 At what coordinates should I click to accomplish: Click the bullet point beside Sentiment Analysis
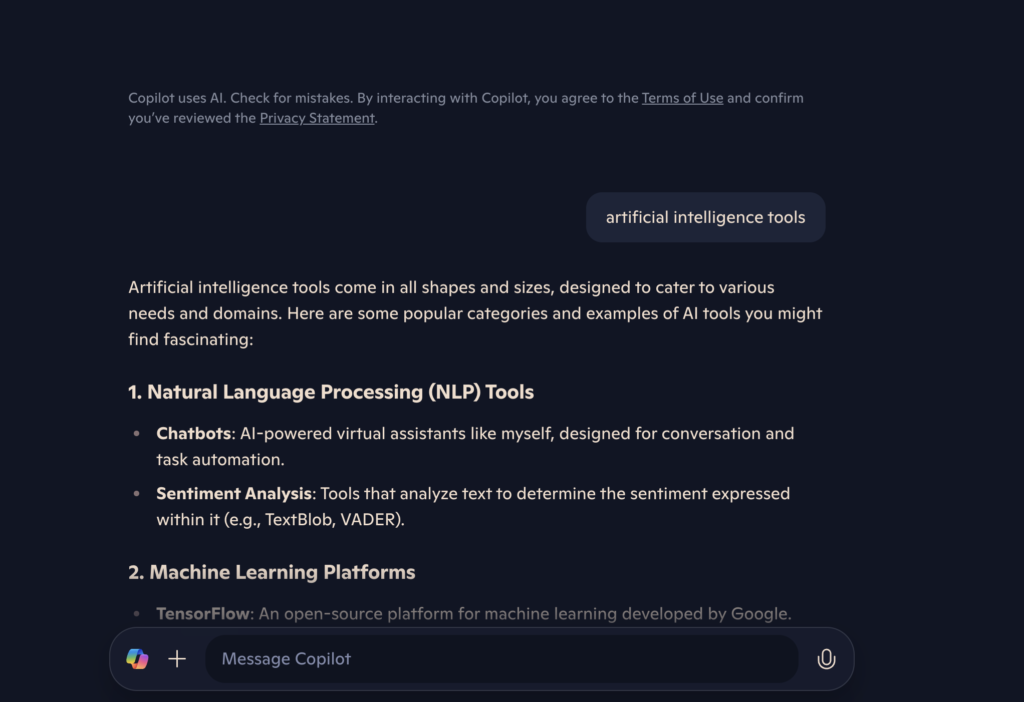pyautogui.click(x=137, y=494)
